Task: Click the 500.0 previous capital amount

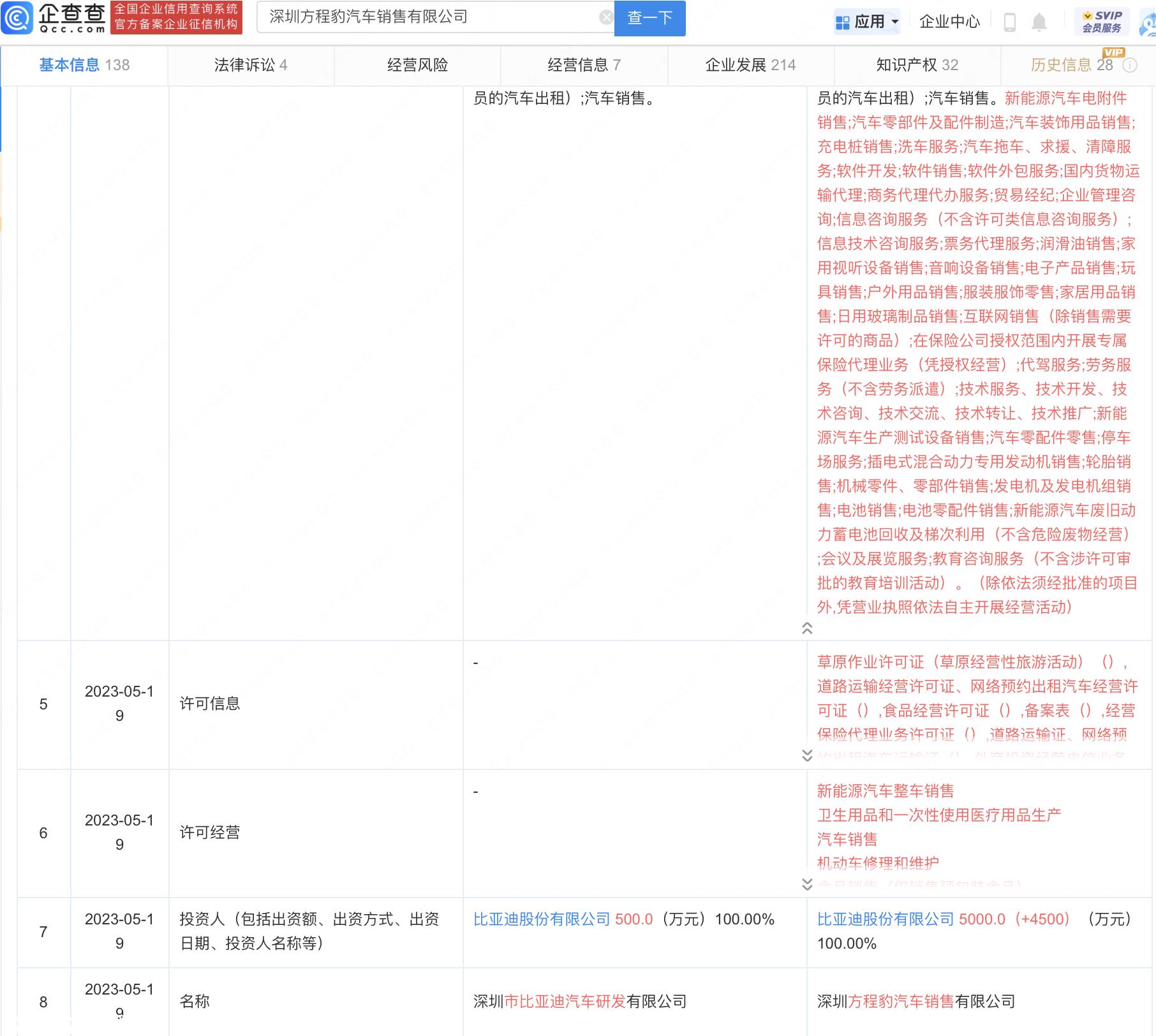Action: [x=634, y=919]
